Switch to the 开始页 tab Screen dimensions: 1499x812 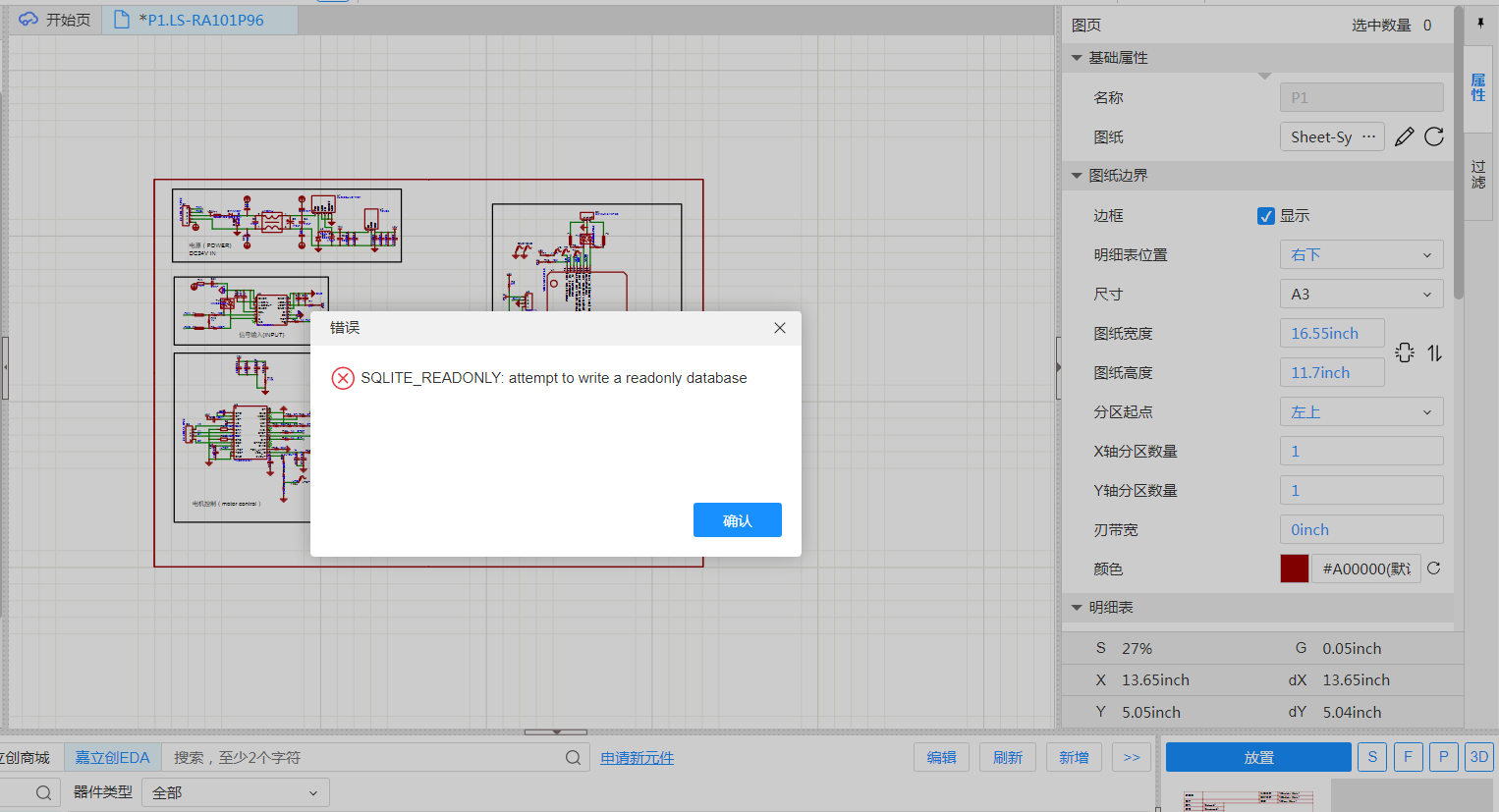click(55, 20)
